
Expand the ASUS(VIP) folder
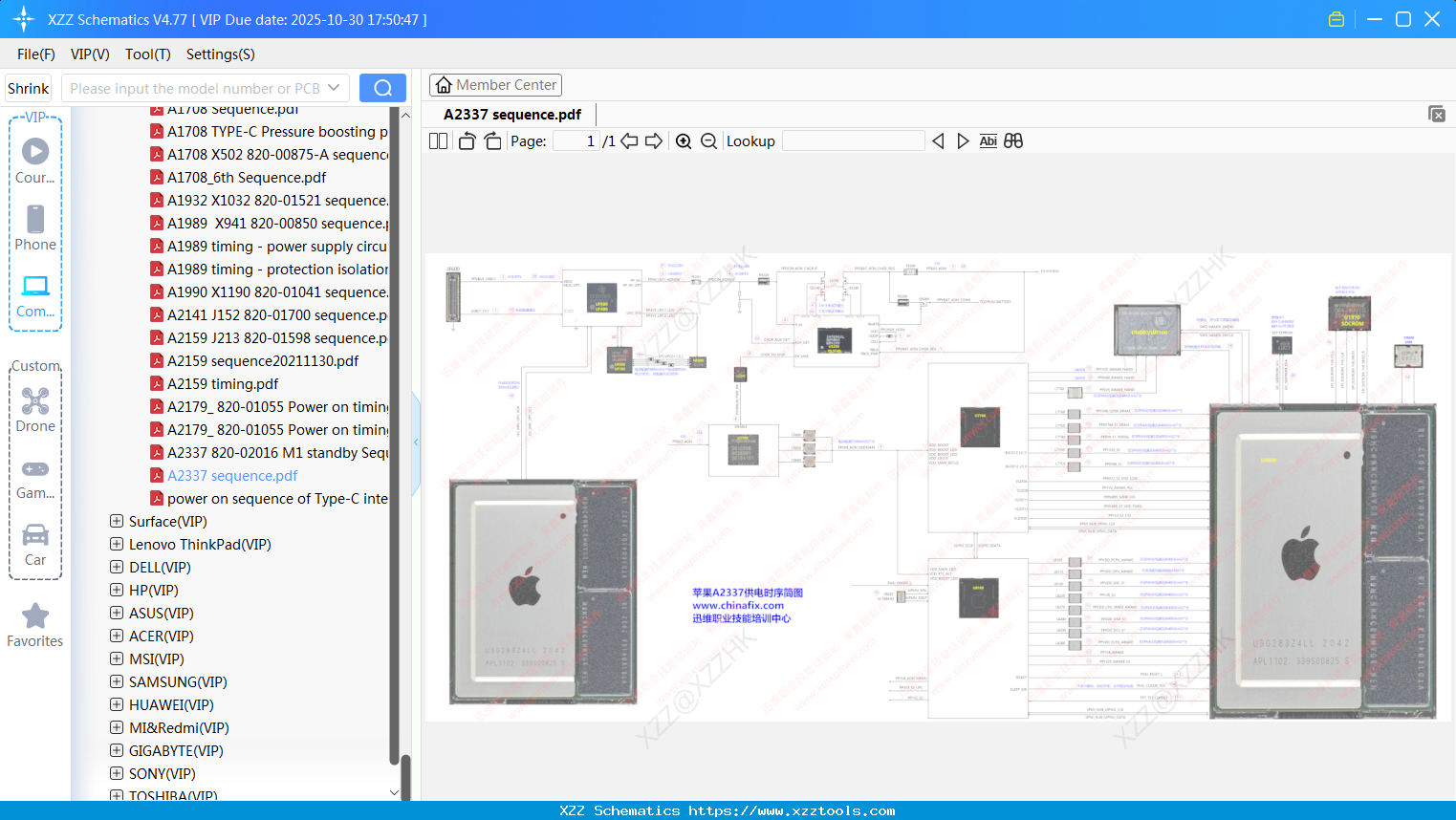tap(117, 613)
